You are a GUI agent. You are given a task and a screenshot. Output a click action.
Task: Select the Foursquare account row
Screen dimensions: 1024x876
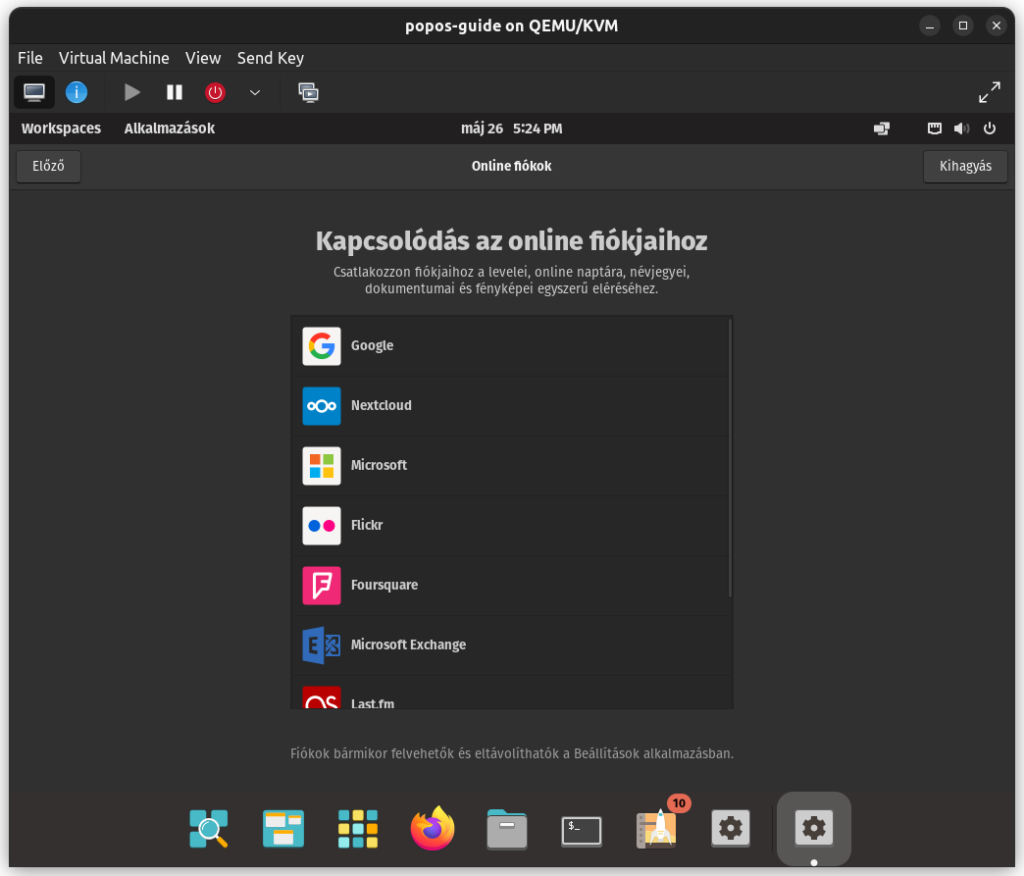pos(511,586)
